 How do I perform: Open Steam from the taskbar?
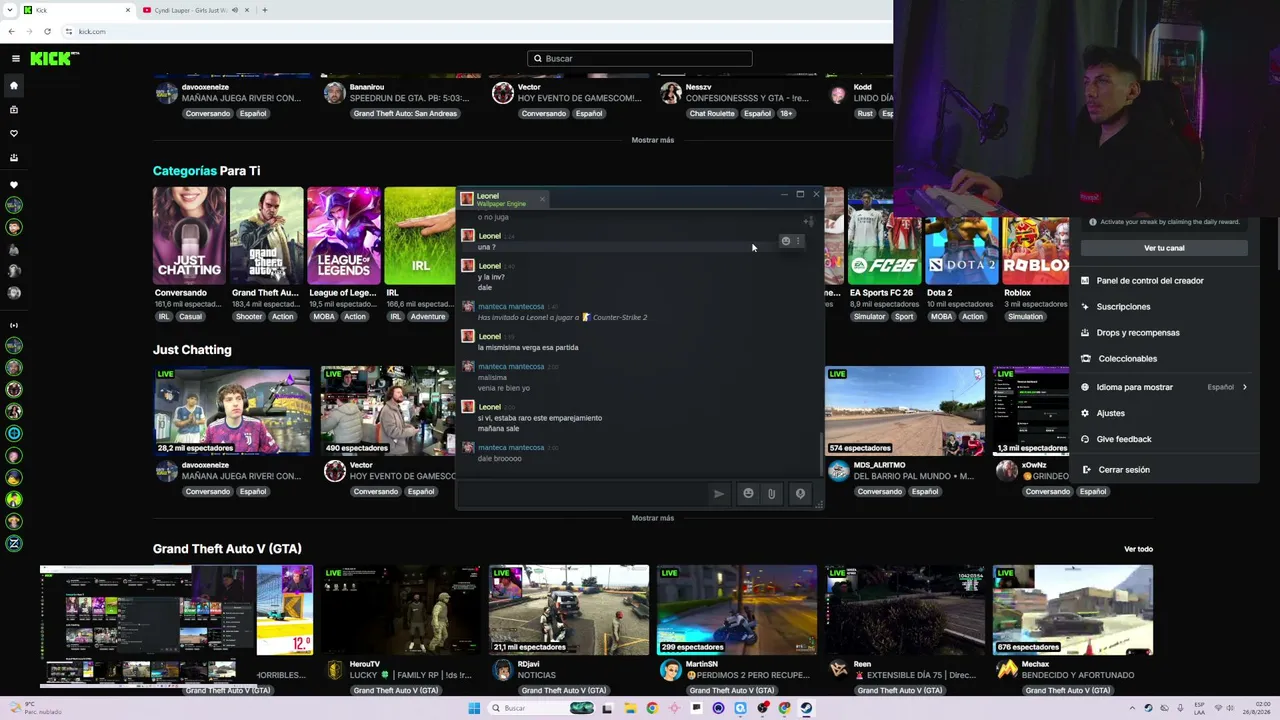806,708
